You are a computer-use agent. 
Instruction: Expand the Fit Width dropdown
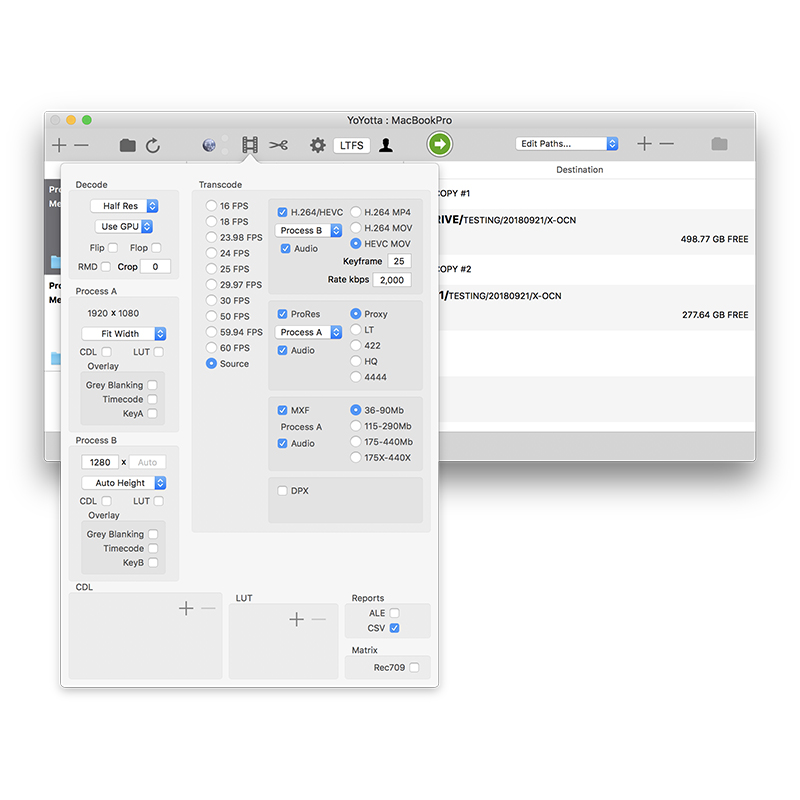(x=124, y=334)
